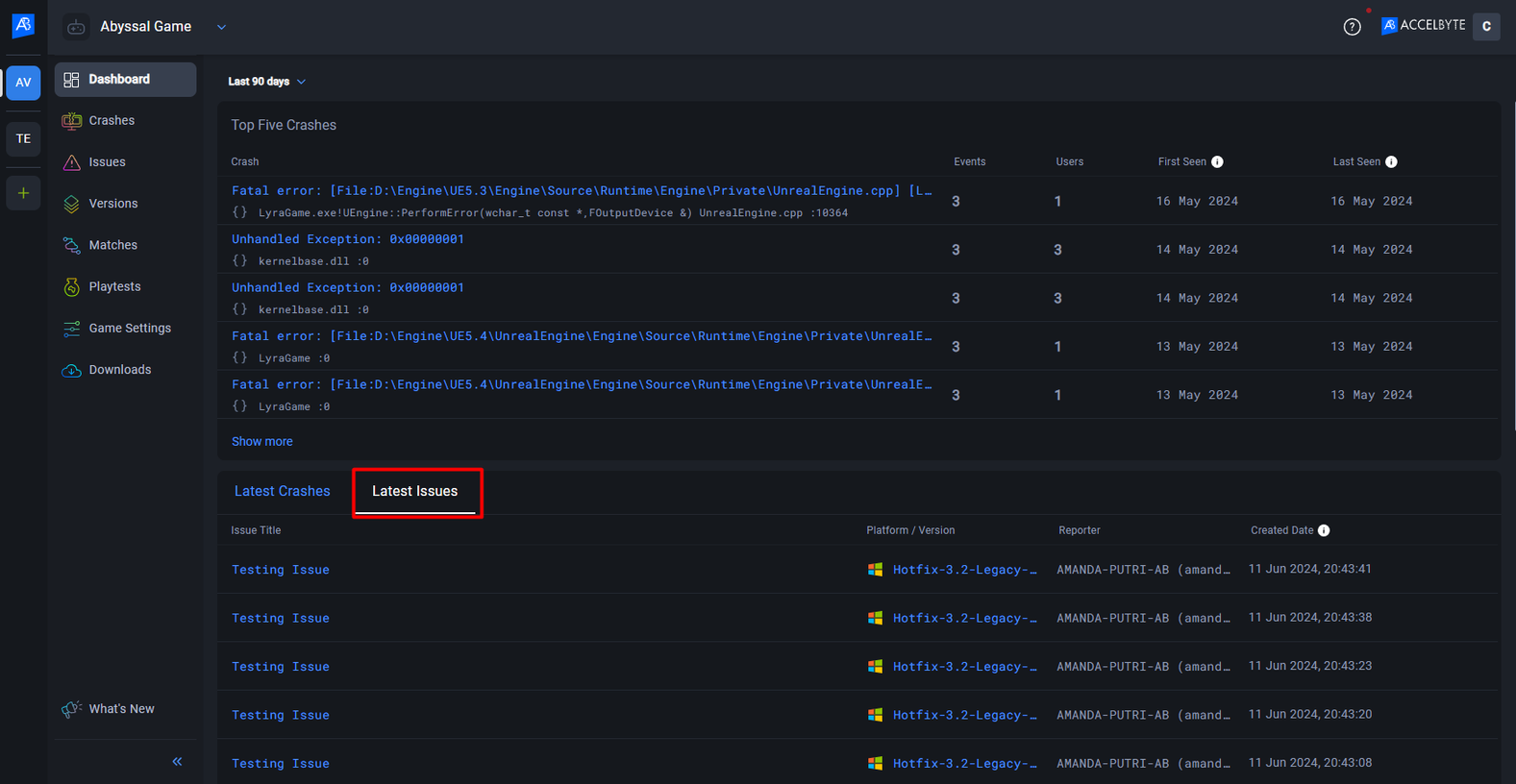The width and height of the screenshot is (1516, 784).
Task: Open the last UE5.4 fatal error crash
Action: tap(582, 384)
